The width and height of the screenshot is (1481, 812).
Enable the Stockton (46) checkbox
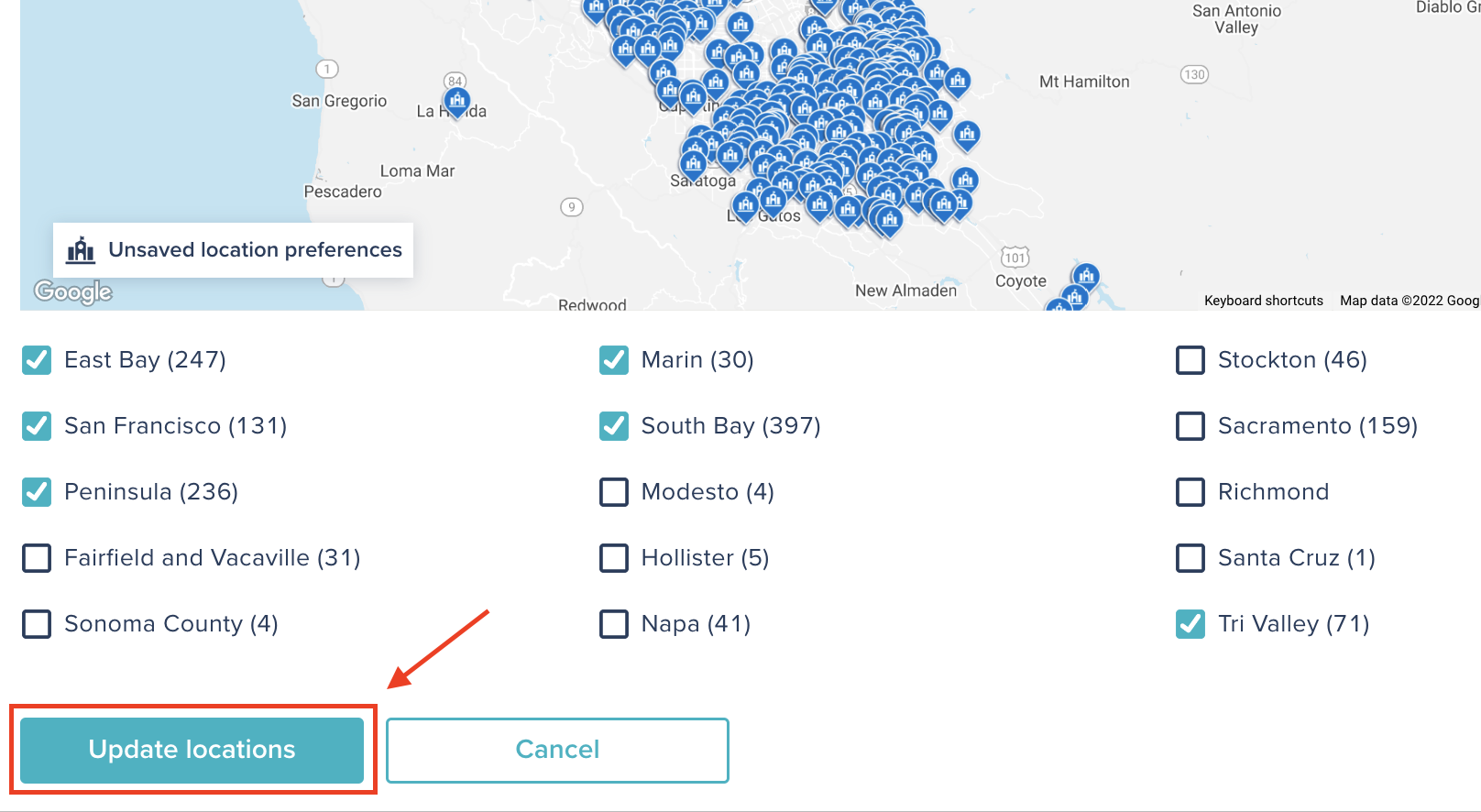1190,360
